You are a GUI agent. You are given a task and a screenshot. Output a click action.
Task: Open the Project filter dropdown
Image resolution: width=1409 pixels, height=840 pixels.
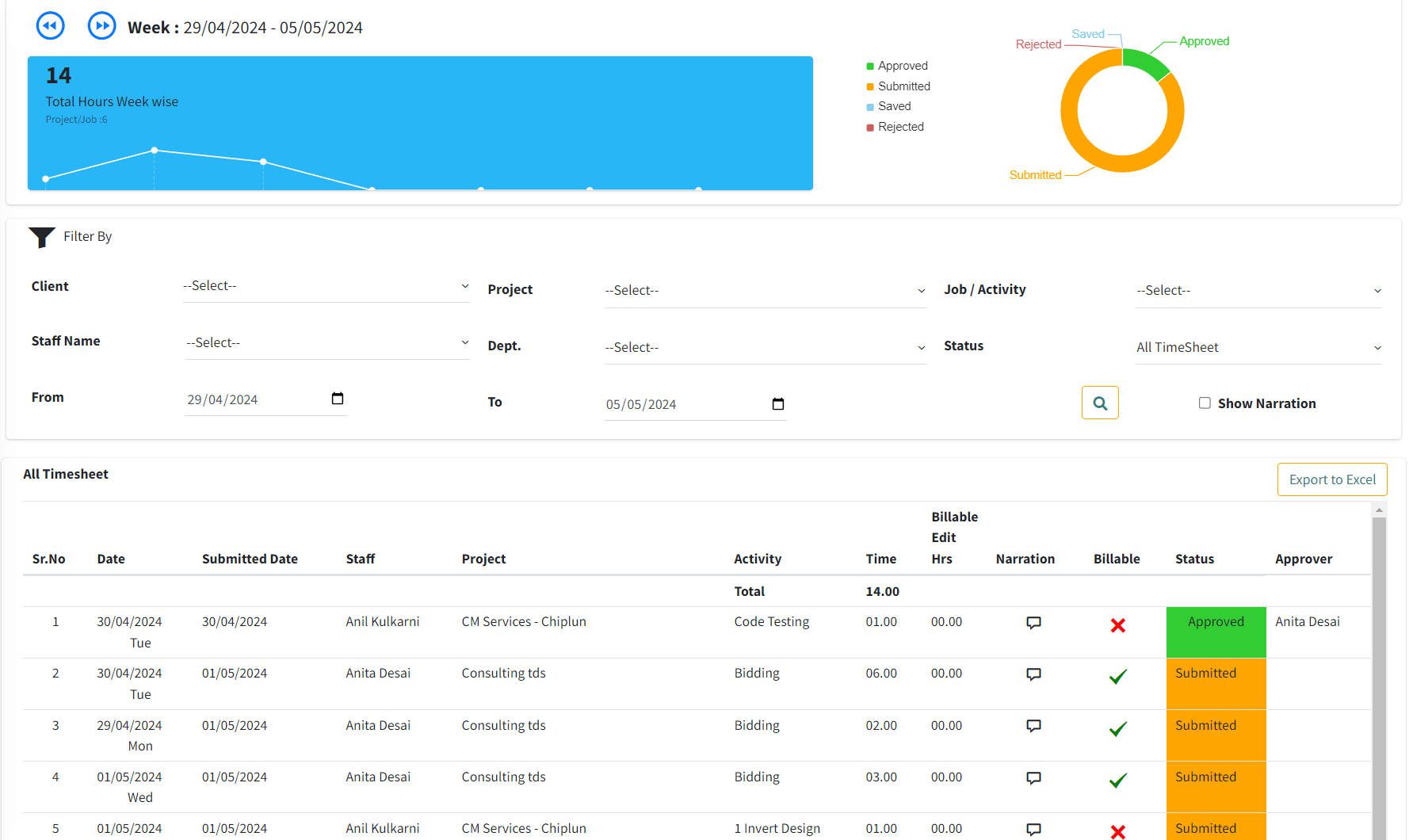[766, 291]
